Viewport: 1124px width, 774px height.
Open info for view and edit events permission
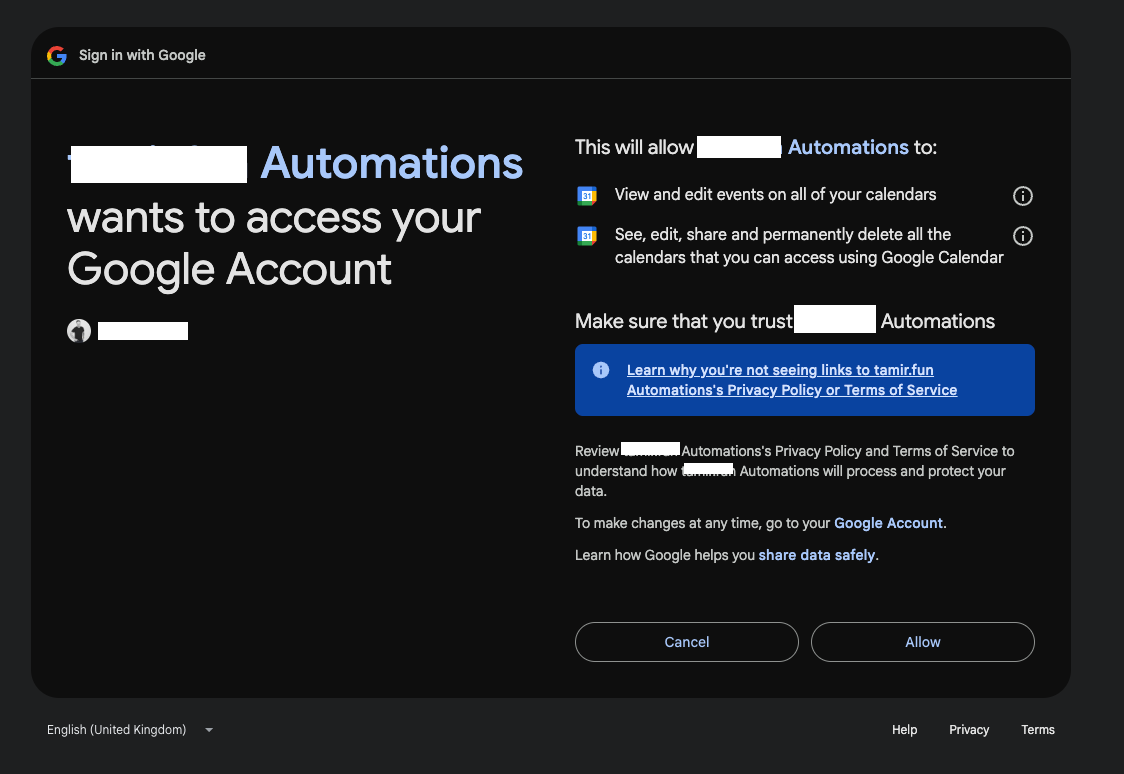pos(1022,196)
